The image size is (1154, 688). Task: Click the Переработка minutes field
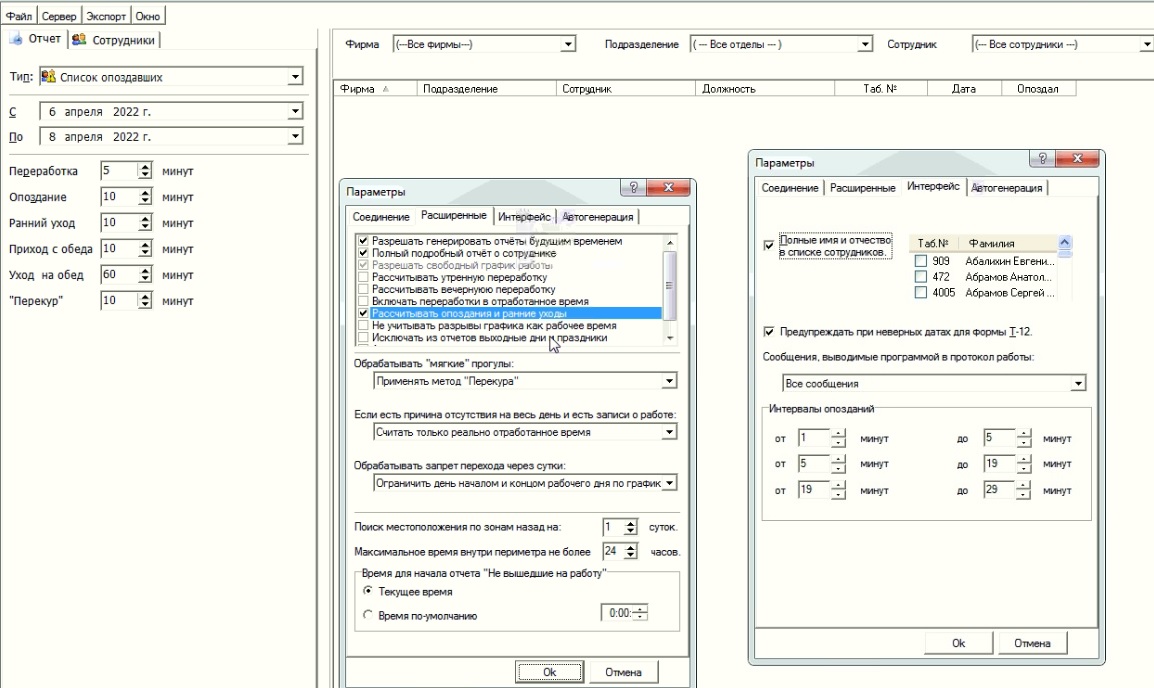click(x=118, y=171)
